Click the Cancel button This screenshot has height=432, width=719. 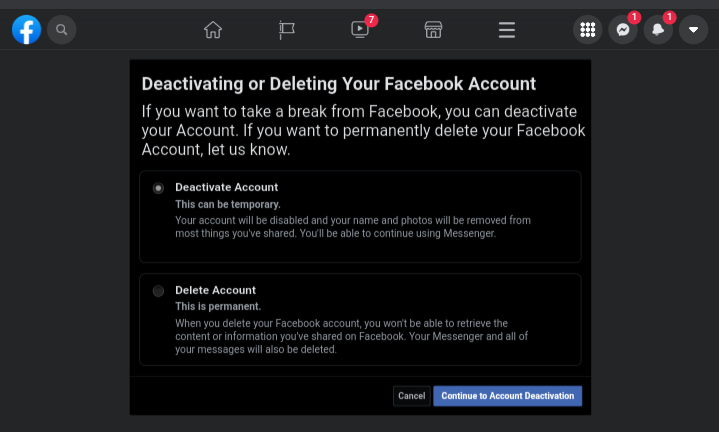(411, 396)
